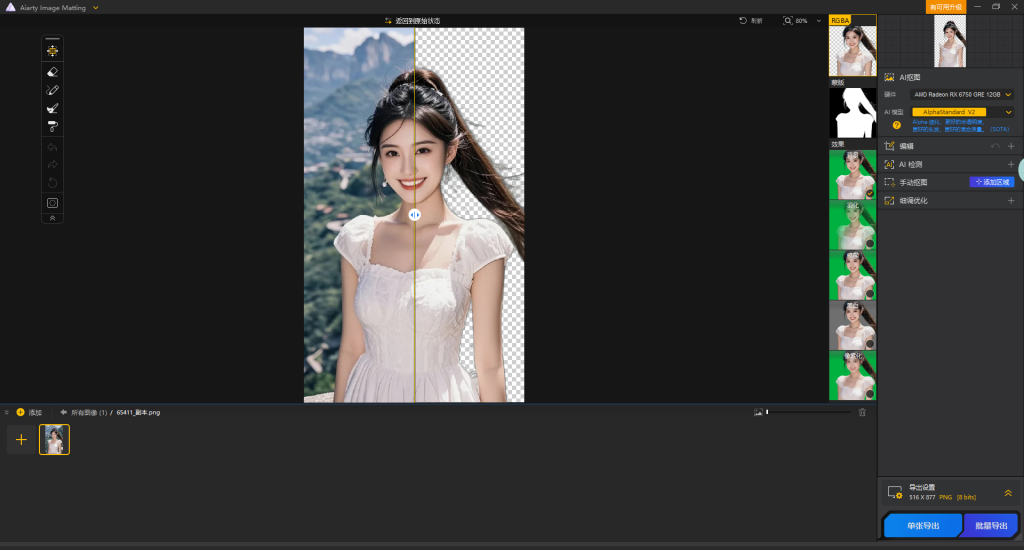Click the thumbnail size slider

coord(808,412)
